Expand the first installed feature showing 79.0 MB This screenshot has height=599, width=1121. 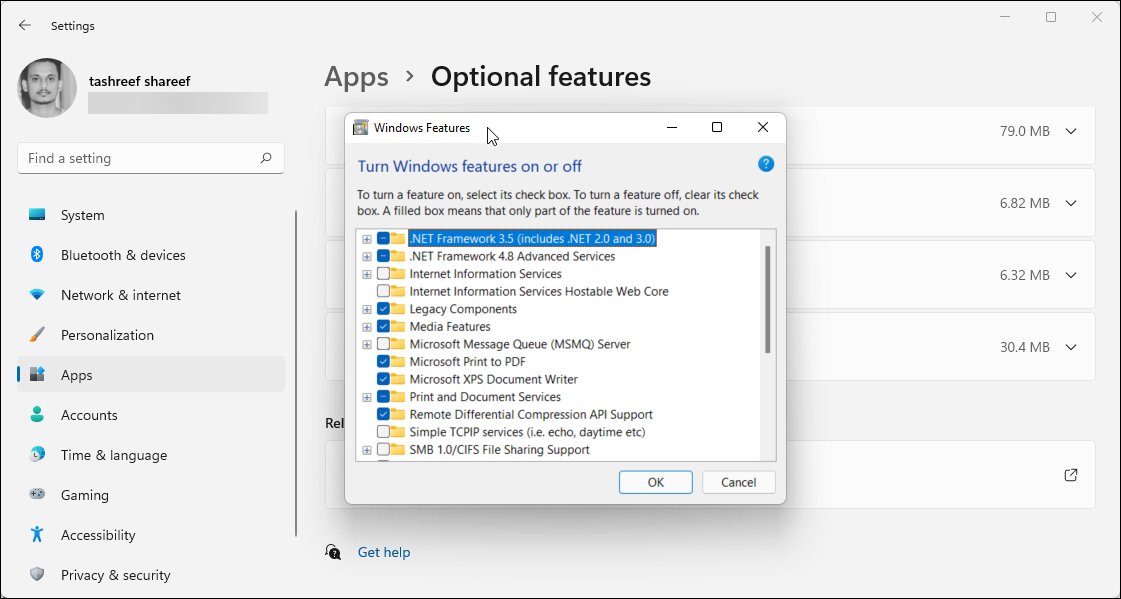(1070, 131)
